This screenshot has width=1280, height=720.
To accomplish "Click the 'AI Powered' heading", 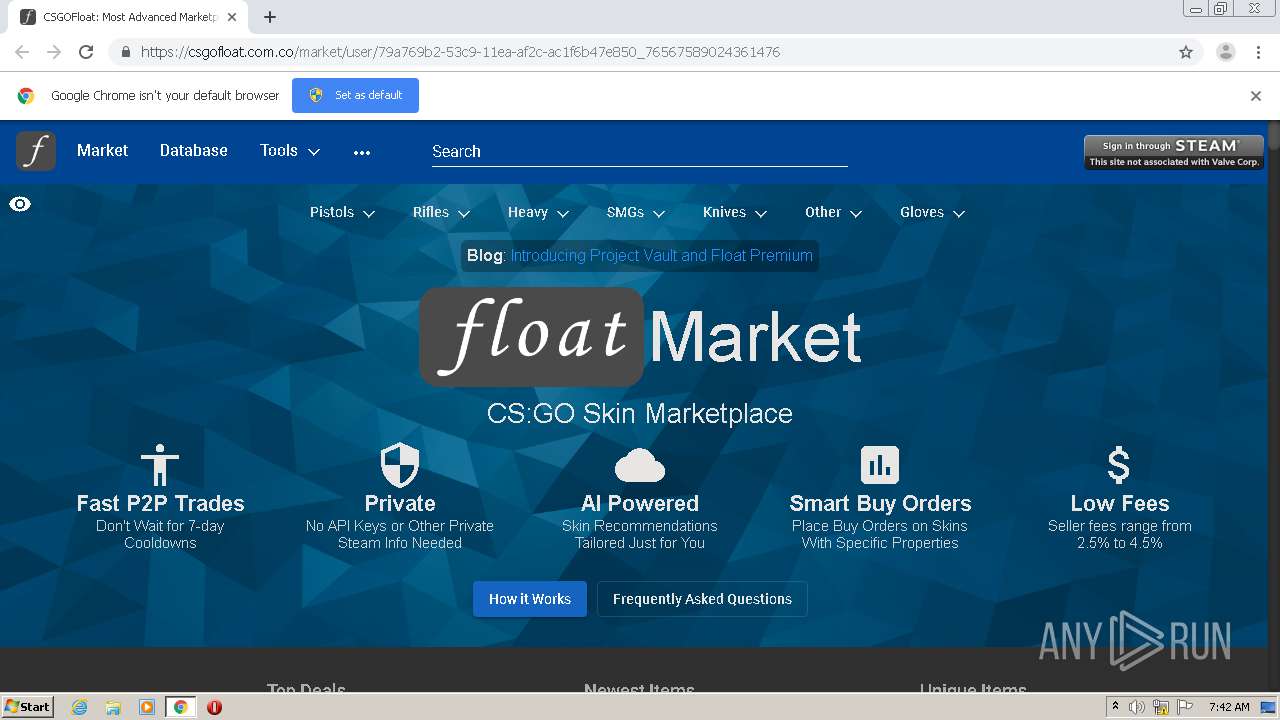I will [640, 504].
